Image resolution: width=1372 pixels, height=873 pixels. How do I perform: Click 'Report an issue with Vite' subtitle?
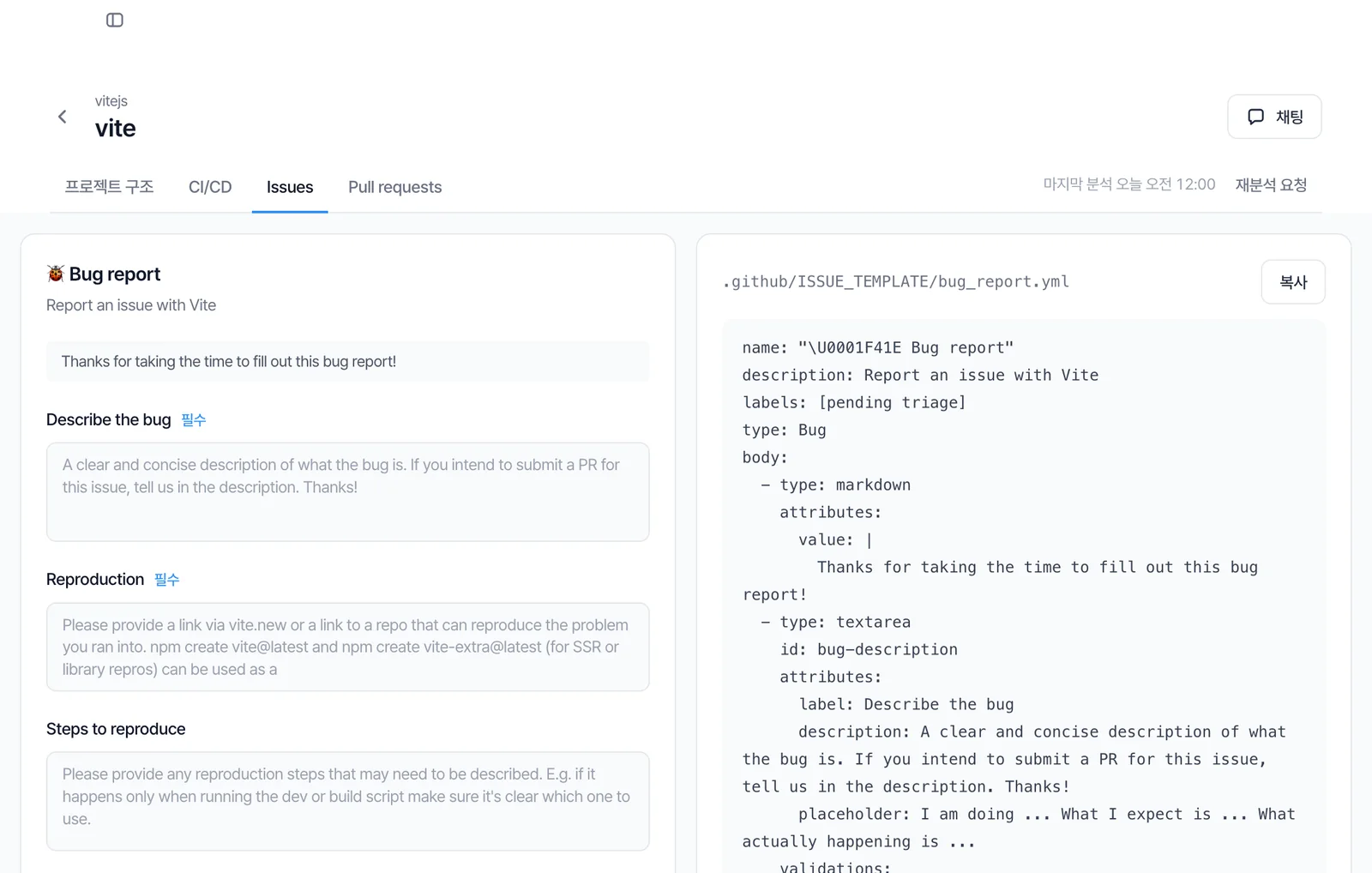[131, 305]
